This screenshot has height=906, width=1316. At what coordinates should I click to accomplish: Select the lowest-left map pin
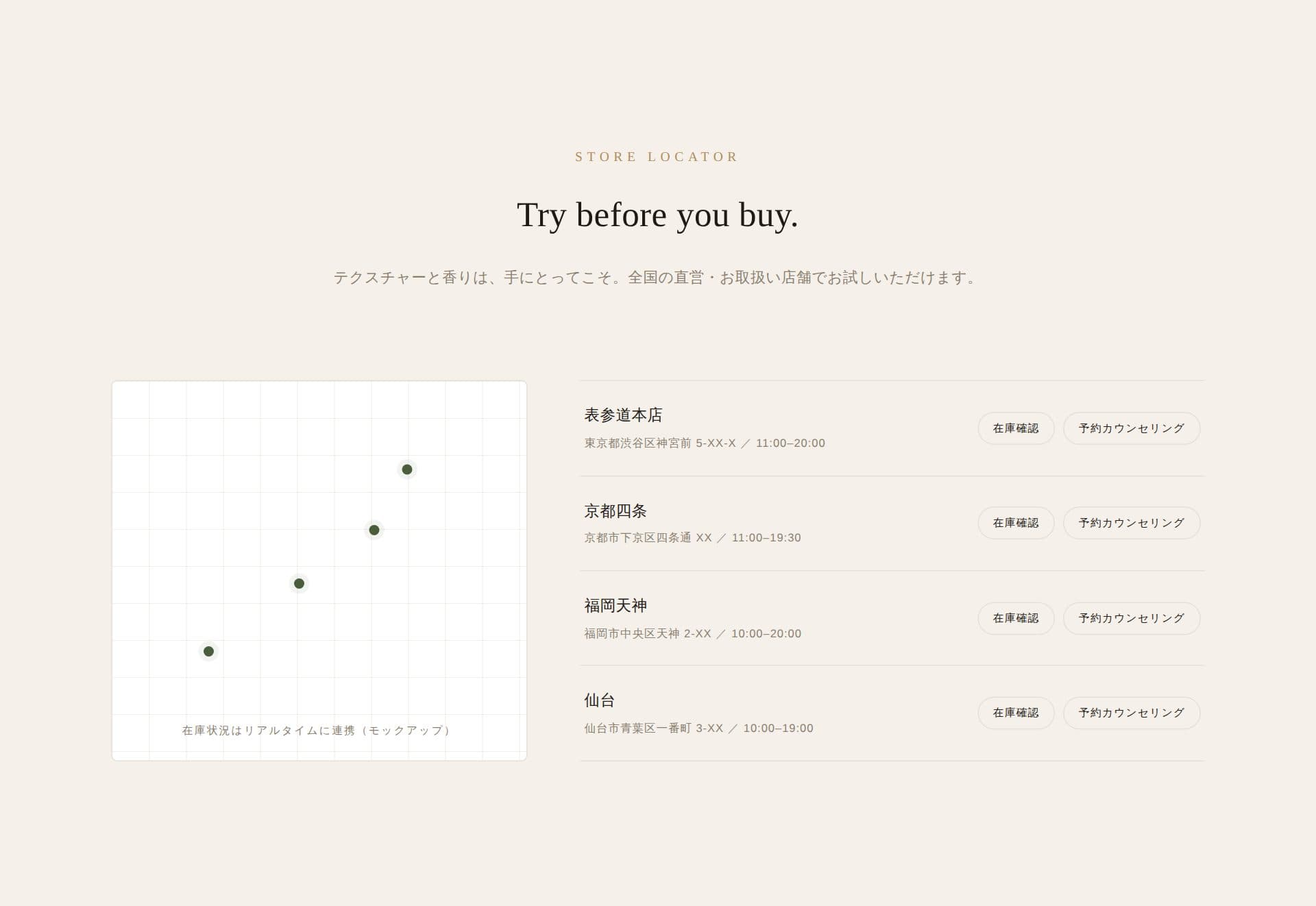click(209, 651)
